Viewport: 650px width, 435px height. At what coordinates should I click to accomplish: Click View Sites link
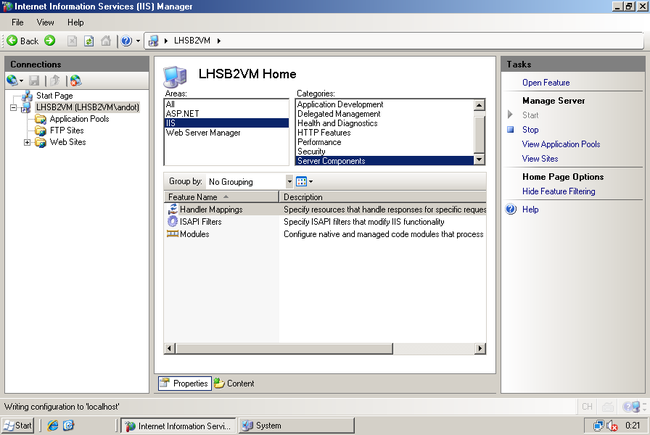pyautogui.click(x=540, y=159)
